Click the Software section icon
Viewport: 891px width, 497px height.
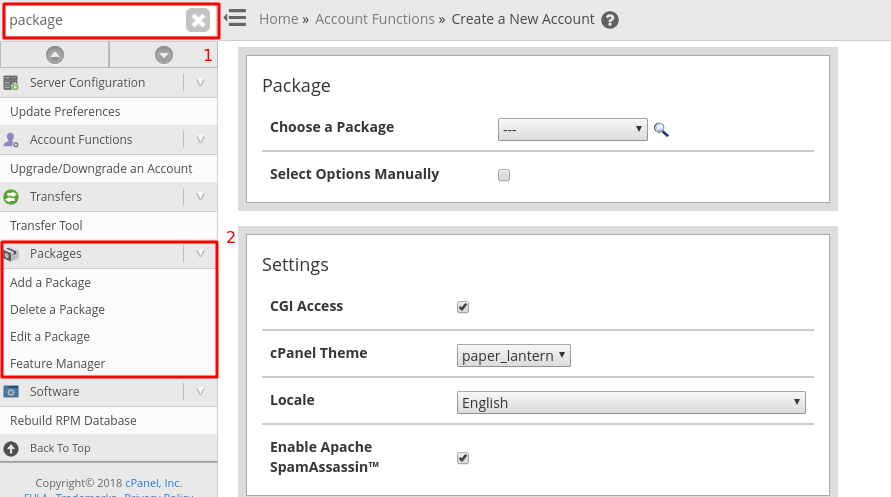point(11,392)
